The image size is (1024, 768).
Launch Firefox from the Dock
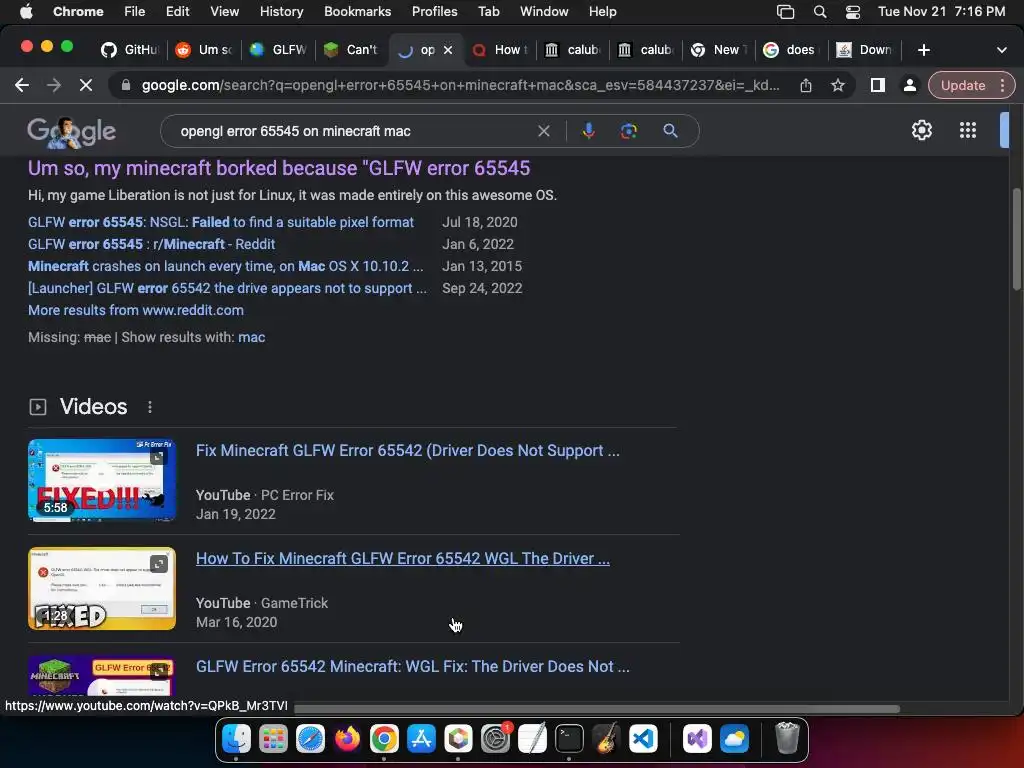coord(347,739)
